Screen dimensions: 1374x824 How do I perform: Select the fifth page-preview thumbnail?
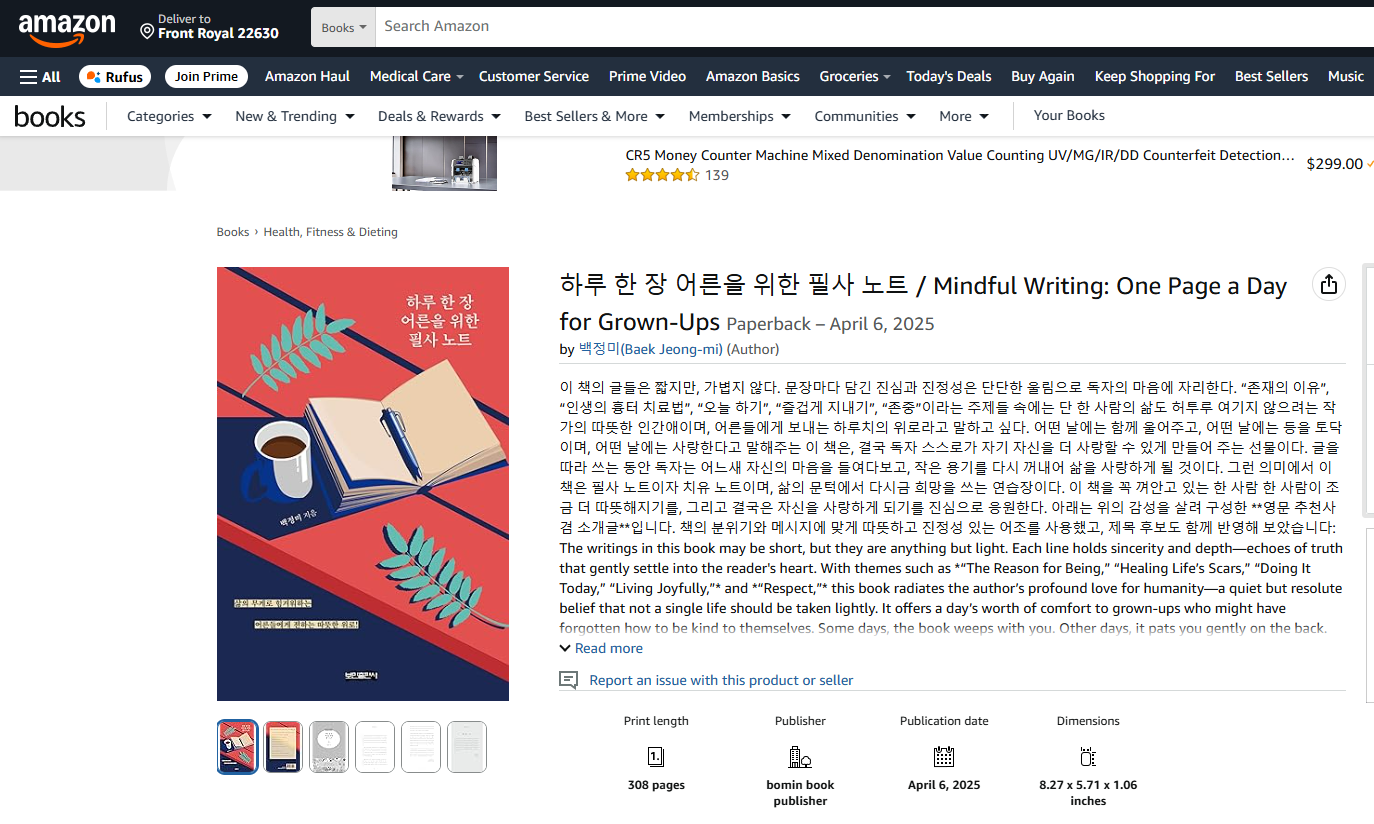pyautogui.click(x=421, y=747)
